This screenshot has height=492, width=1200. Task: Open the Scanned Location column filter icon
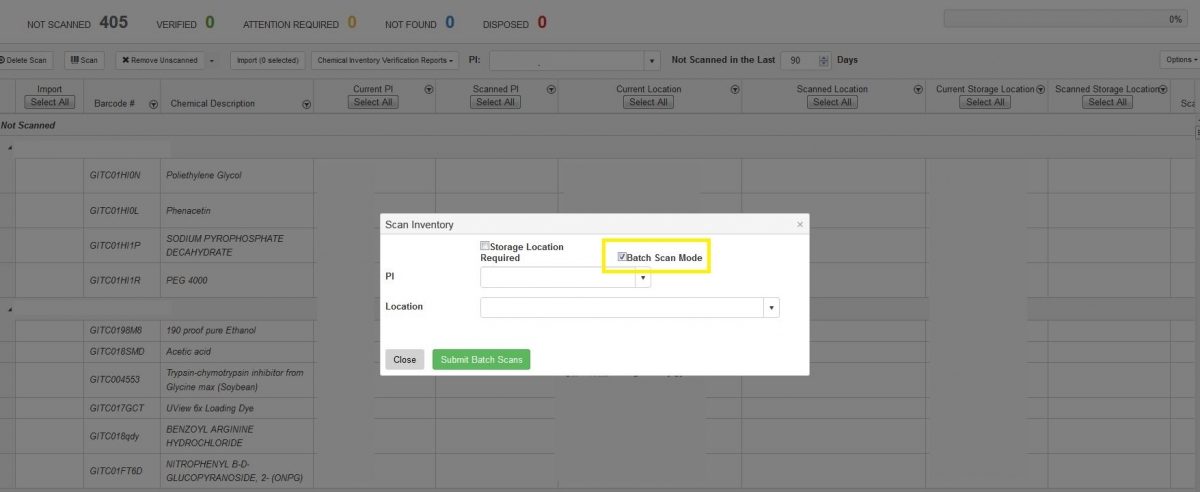(x=918, y=89)
